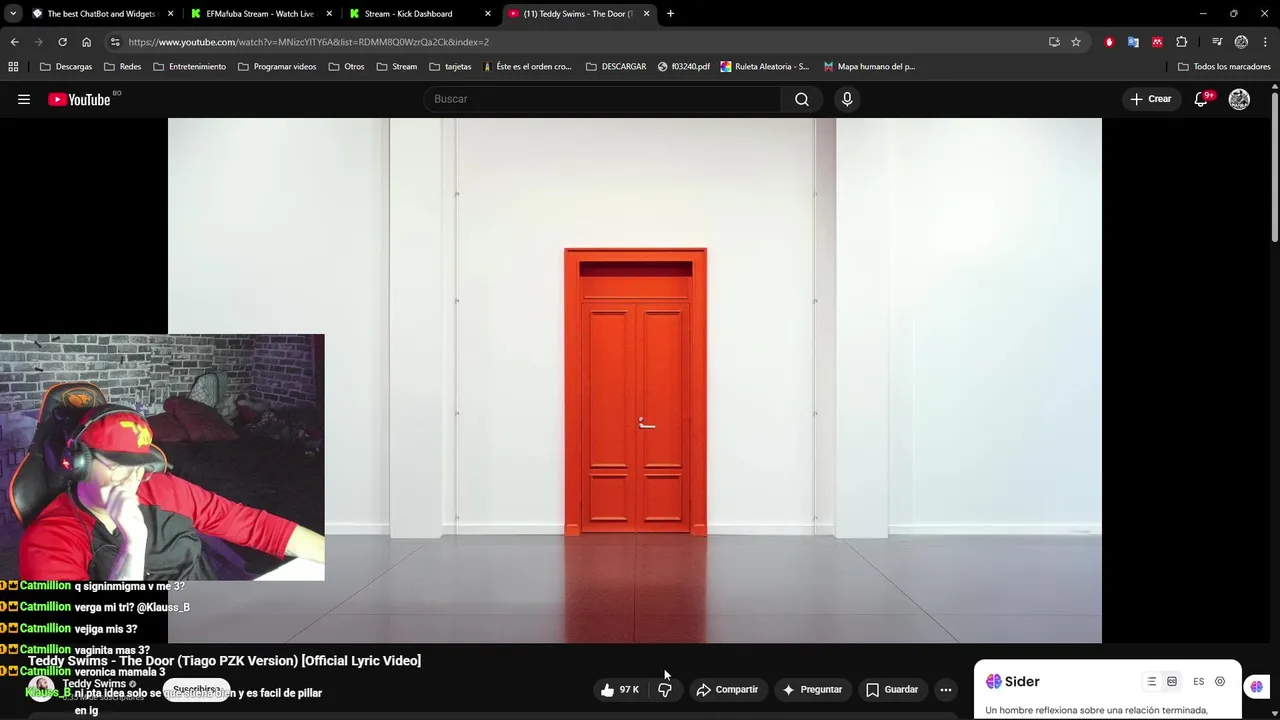The height and width of the screenshot is (720, 1280).
Task: Start voice search with microphone
Action: (847, 99)
